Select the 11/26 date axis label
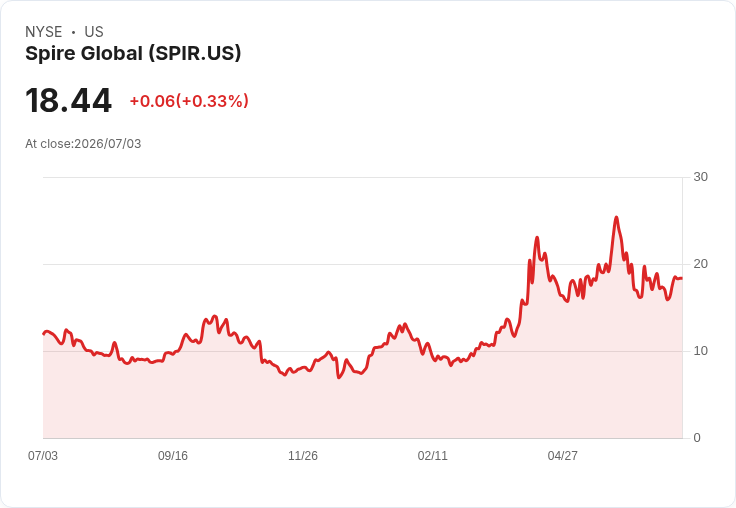Viewport: 736px width, 508px height. pyautogui.click(x=303, y=455)
